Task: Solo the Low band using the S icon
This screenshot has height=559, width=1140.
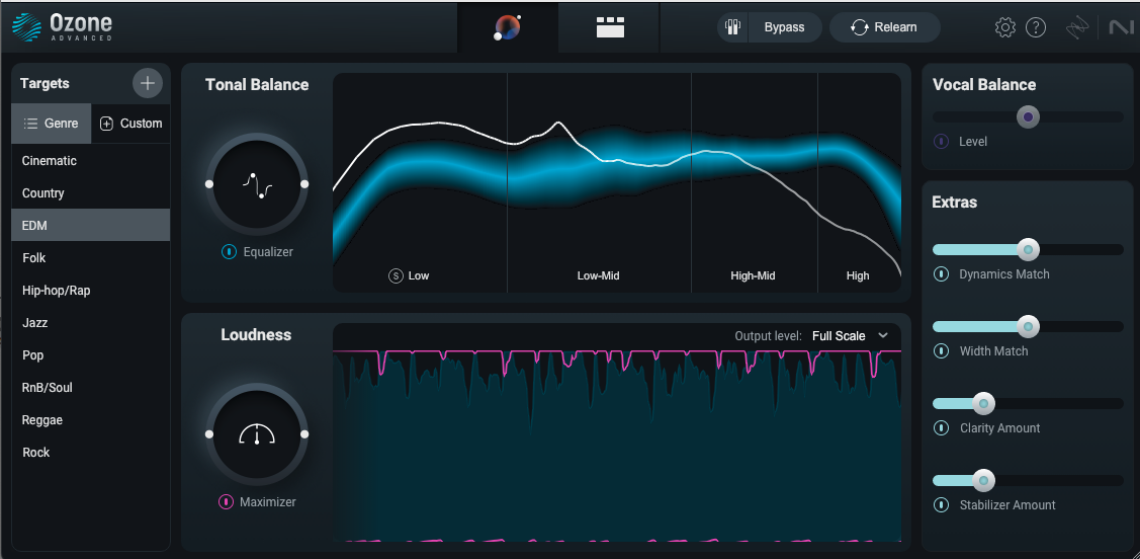Action: coord(396,276)
